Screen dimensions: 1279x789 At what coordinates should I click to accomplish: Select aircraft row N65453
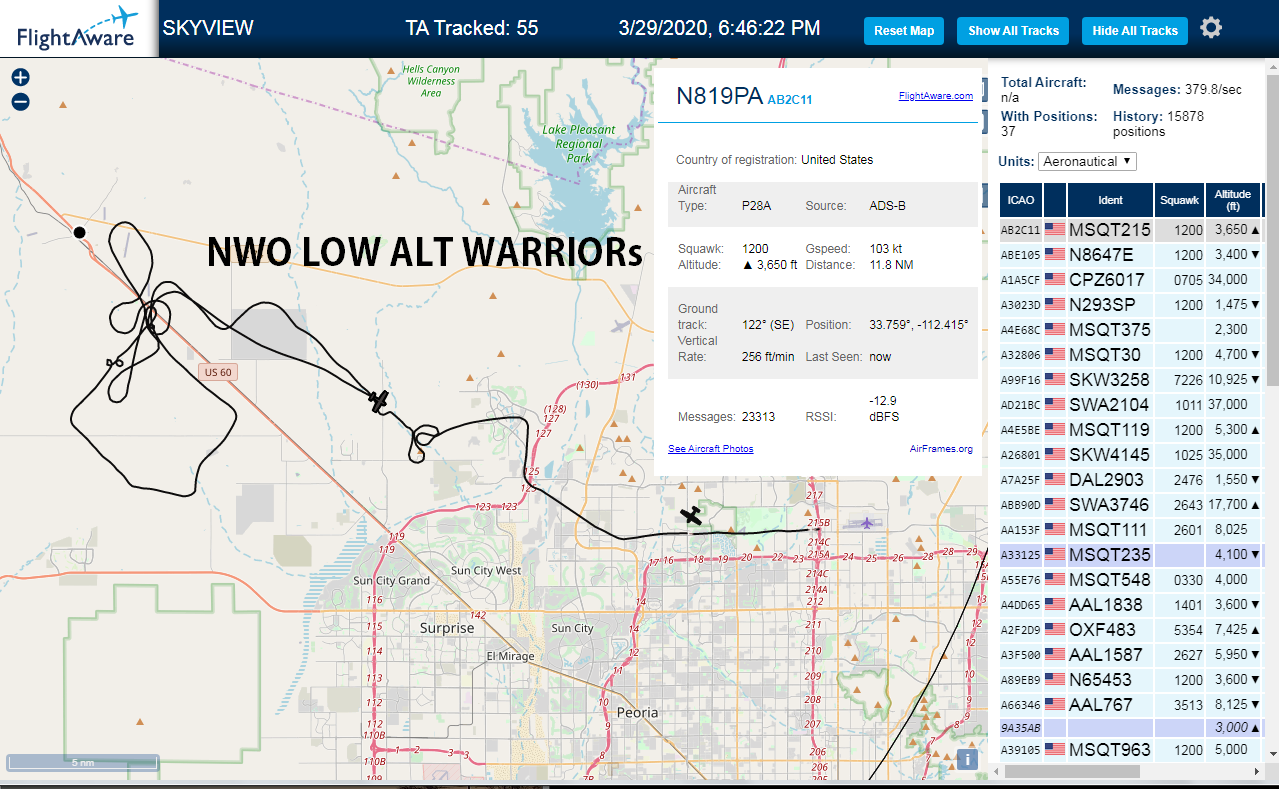[1132, 679]
